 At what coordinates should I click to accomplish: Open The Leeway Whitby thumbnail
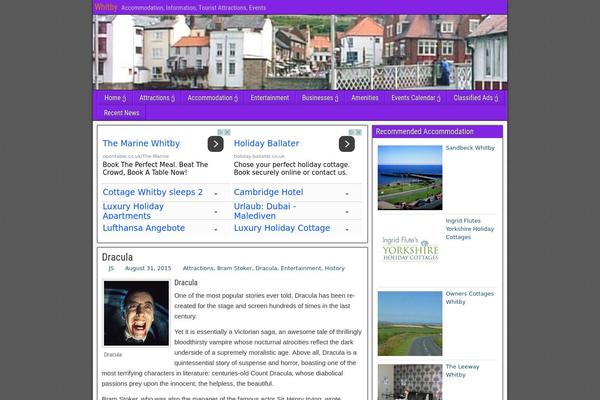(x=410, y=382)
